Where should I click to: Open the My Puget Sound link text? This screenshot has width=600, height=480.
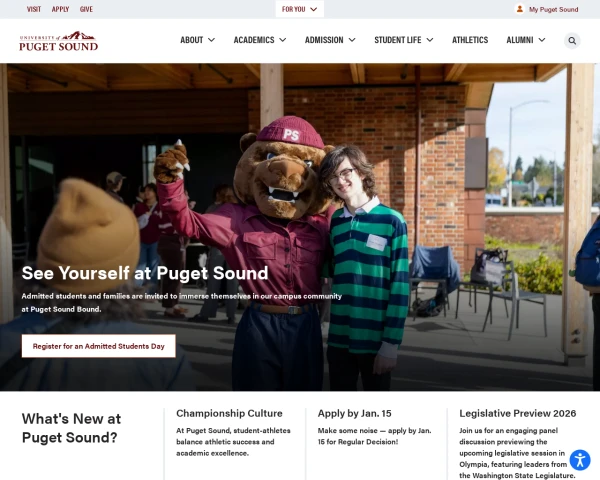pos(553,9)
